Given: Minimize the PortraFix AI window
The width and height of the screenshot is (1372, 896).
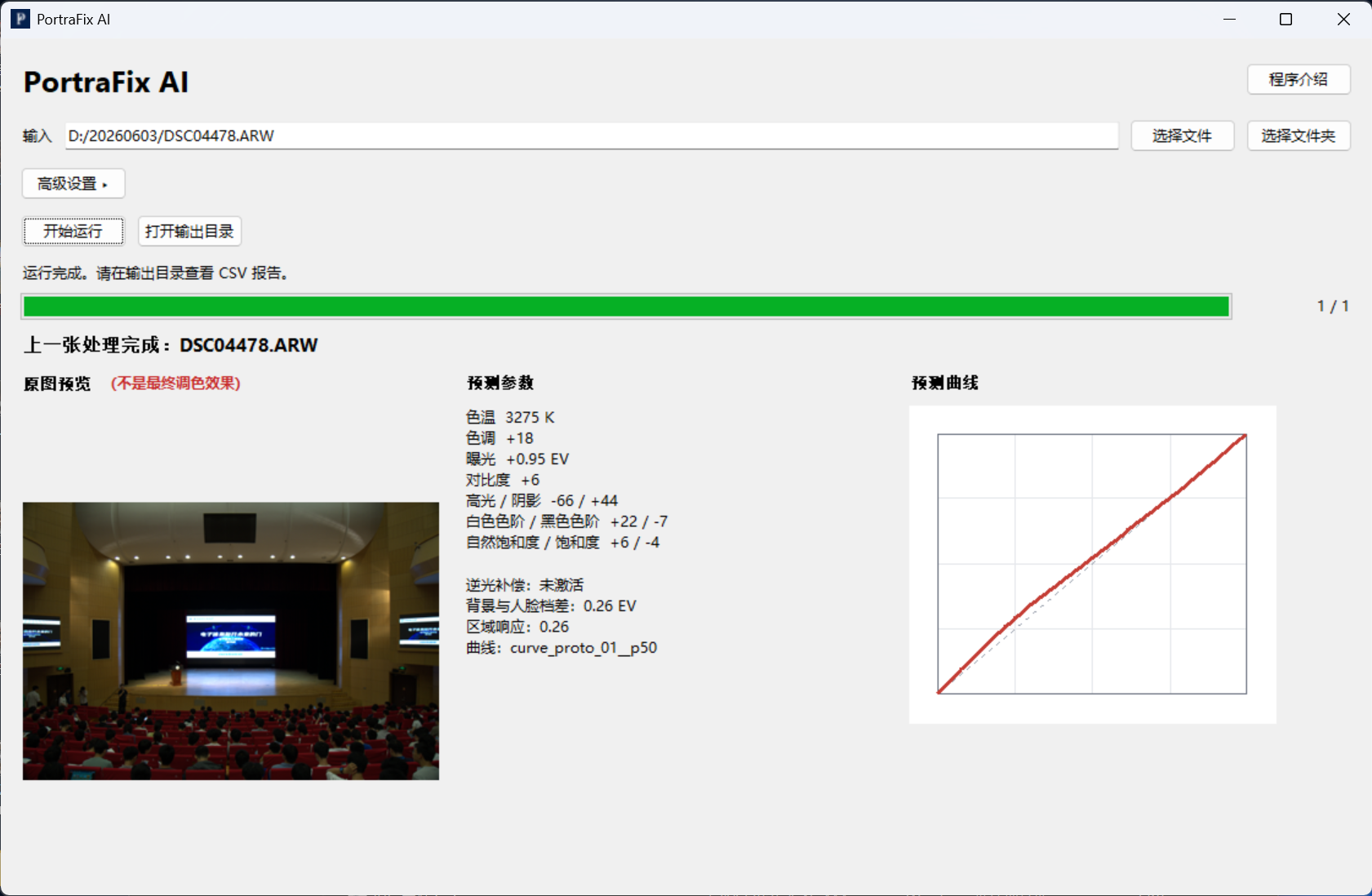Looking at the screenshot, I should pyautogui.click(x=1230, y=19).
